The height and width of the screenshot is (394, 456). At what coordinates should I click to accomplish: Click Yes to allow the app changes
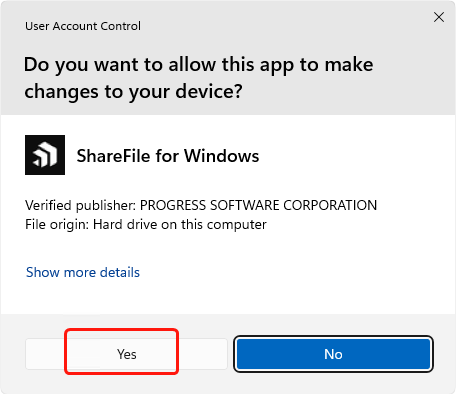(x=126, y=354)
